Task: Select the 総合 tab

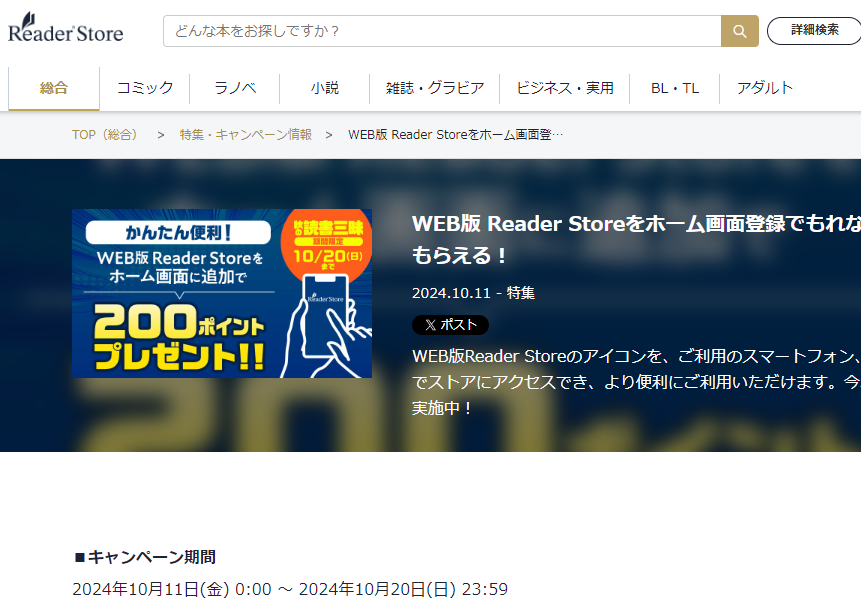Action: pyautogui.click(x=54, y=88)
